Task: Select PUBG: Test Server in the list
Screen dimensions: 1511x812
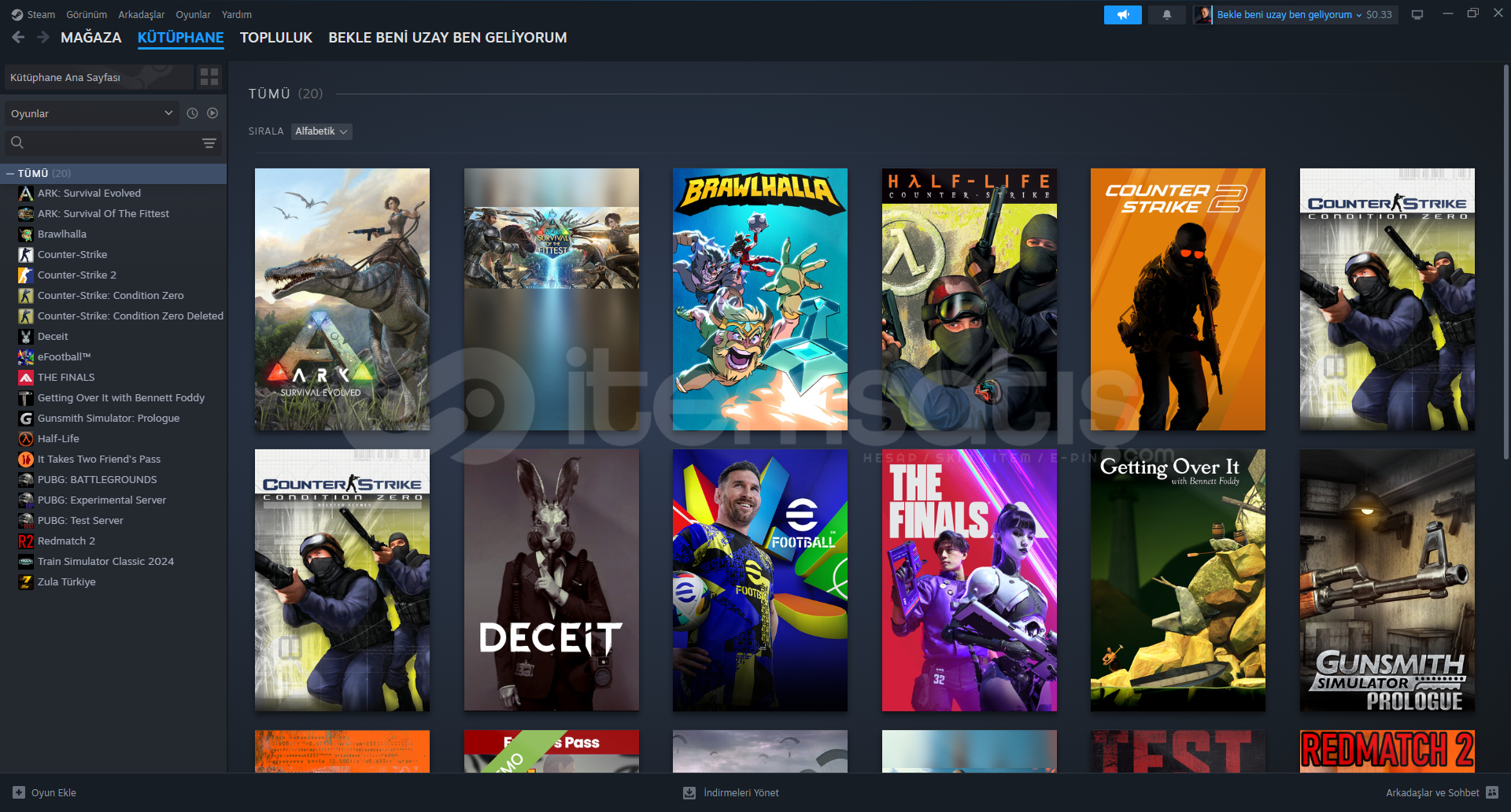Action: [113, 521]
